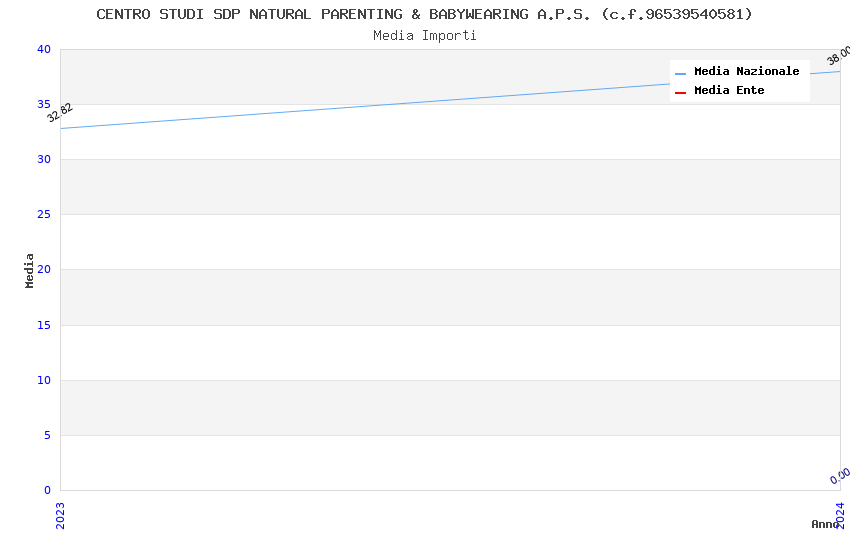Viewport: 850px width, 550px height.
Task: Click the 40 y-axis tick label
Action: point(43,50)
